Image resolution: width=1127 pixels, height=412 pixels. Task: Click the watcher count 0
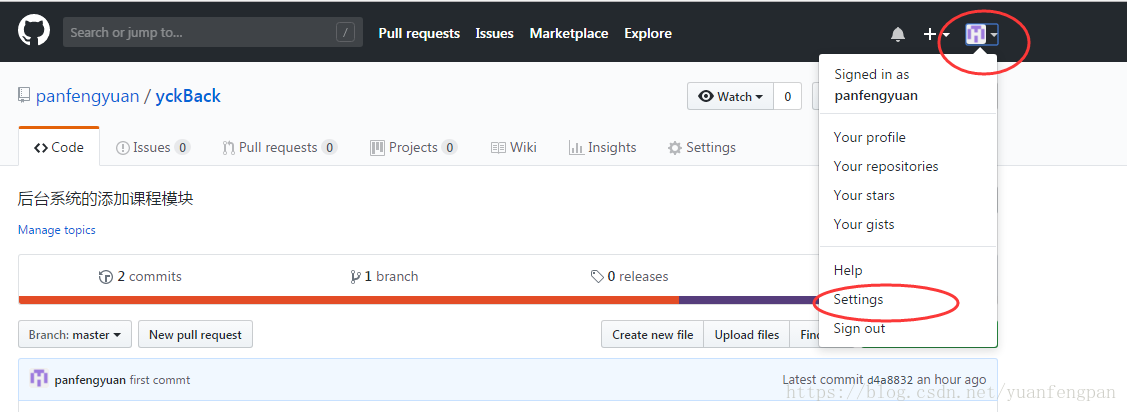(787, 96)
